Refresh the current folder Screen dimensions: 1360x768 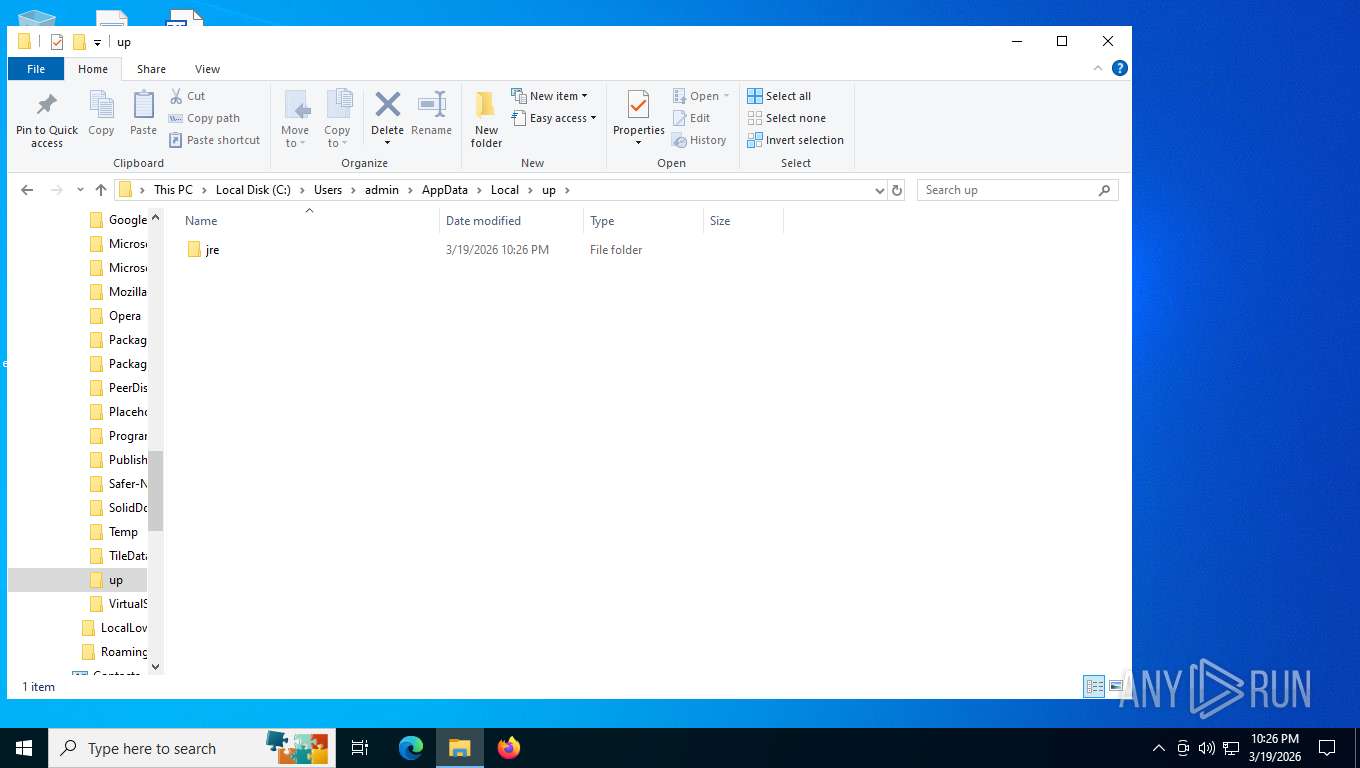[x=897, y=190]
